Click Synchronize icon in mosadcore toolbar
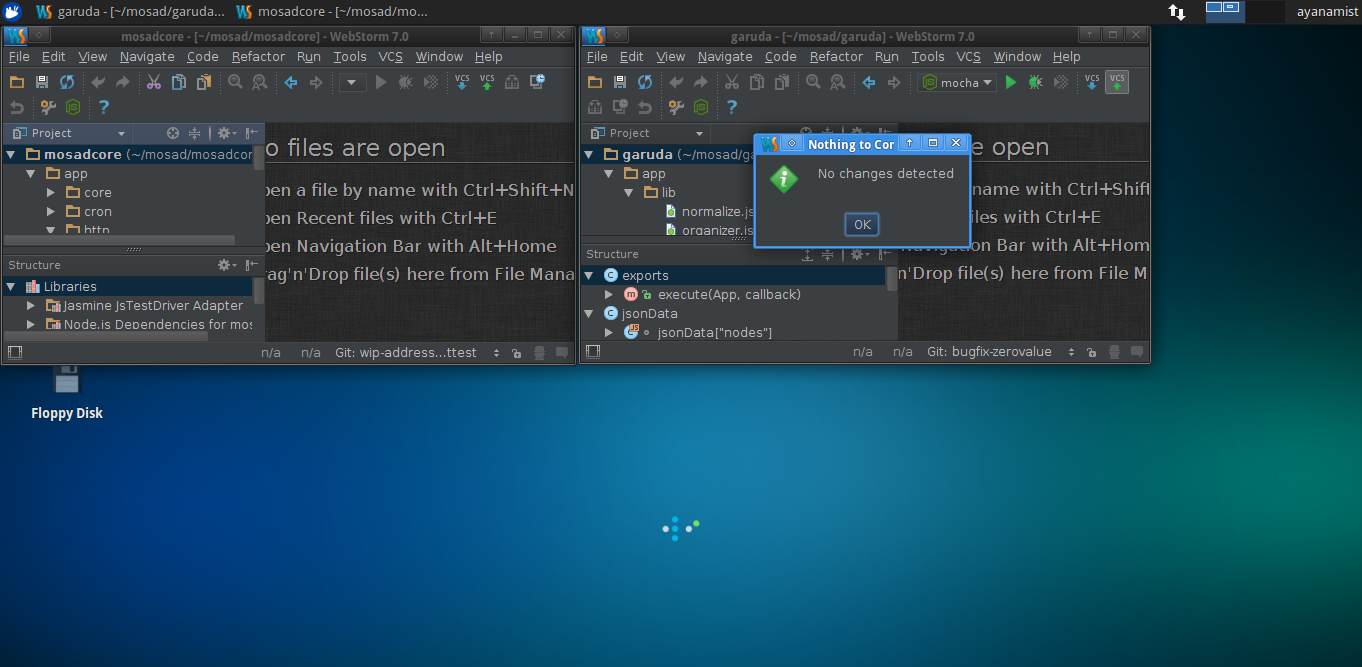1362x667 pixels. [x=67, y=83]
